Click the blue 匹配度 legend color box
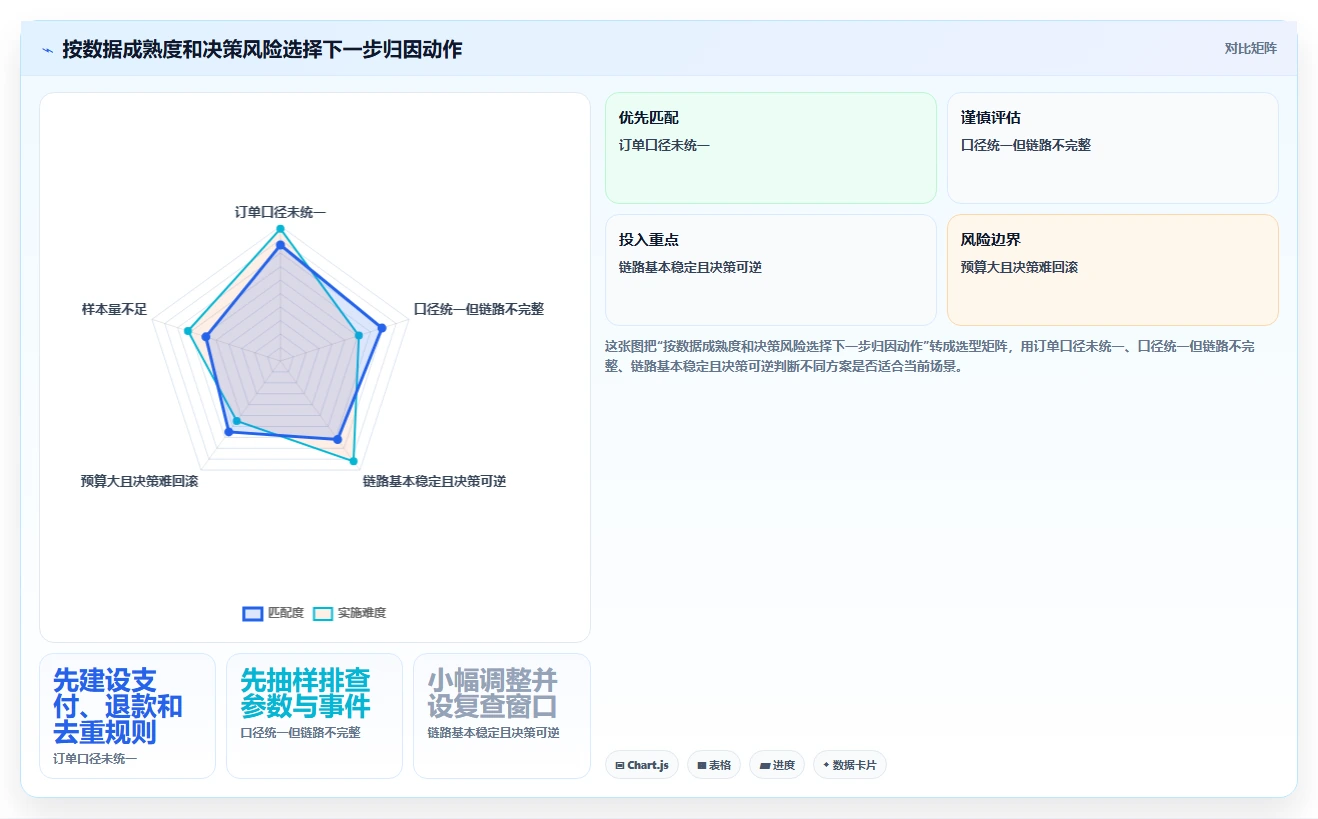This screenshot has width=1318, height=819. pyautogui.click(x=253, y=613)
